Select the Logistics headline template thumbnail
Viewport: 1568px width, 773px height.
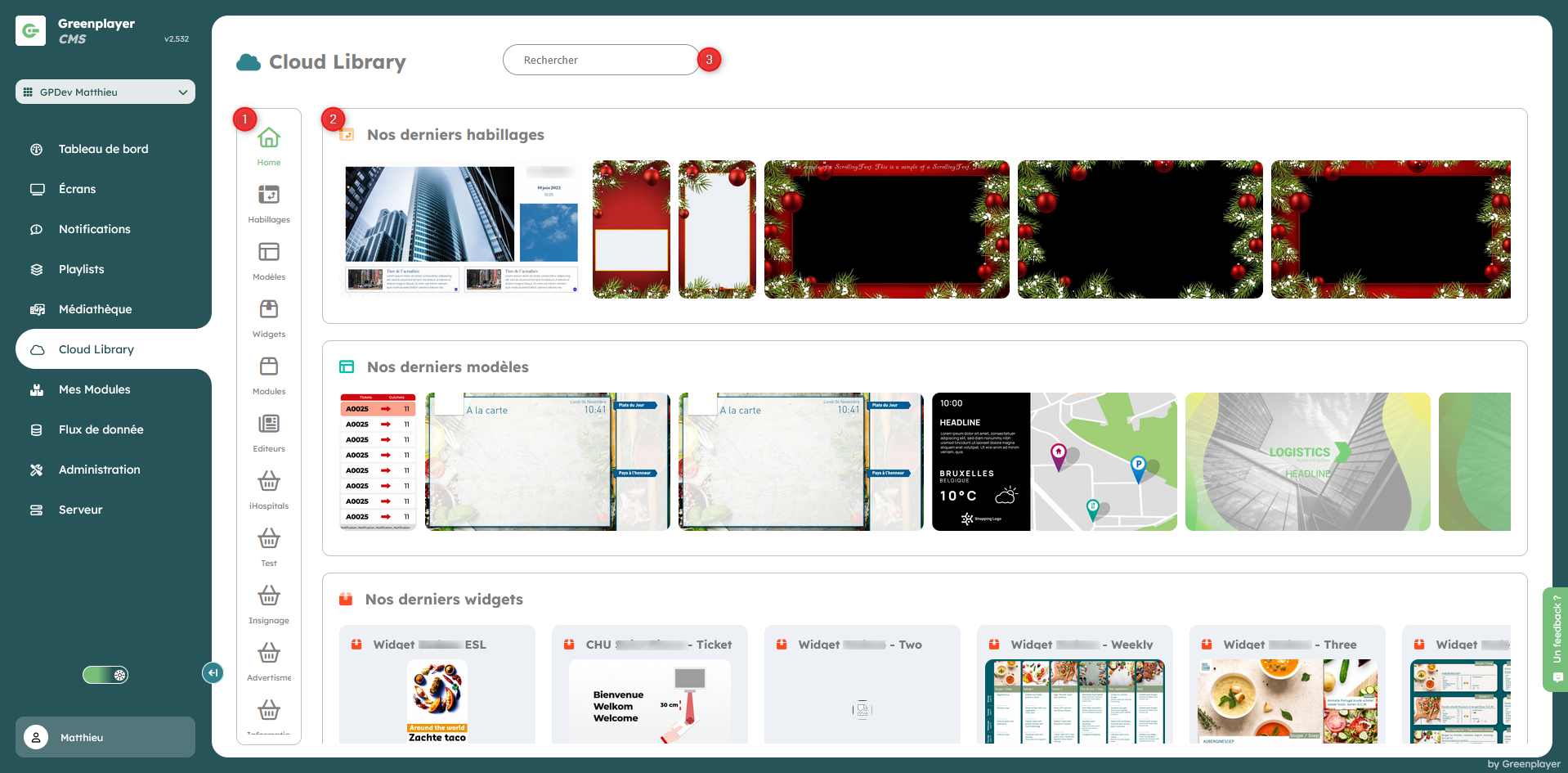pos(1307,462)
